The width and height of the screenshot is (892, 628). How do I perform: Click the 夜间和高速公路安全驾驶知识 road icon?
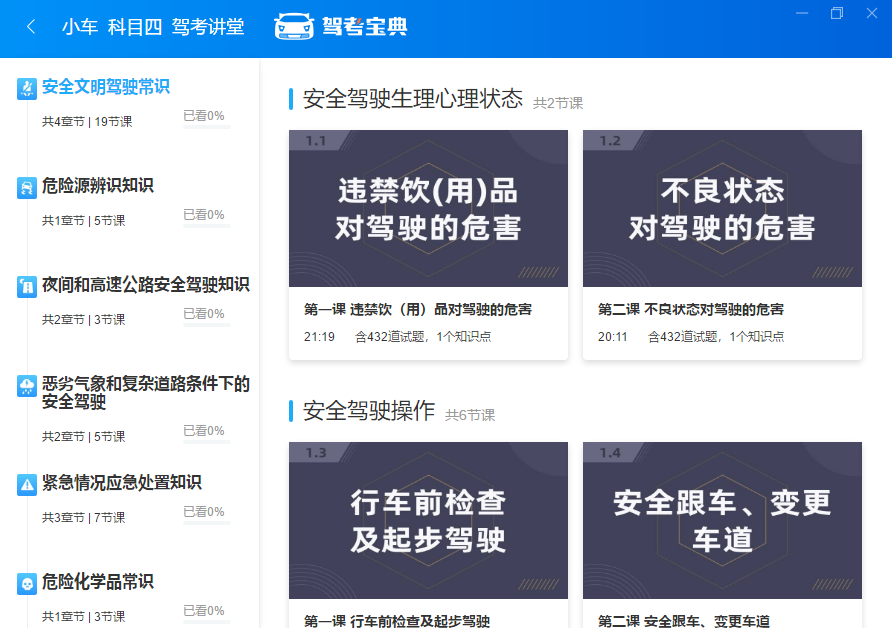pyautogui.click(x=27, y=287)
